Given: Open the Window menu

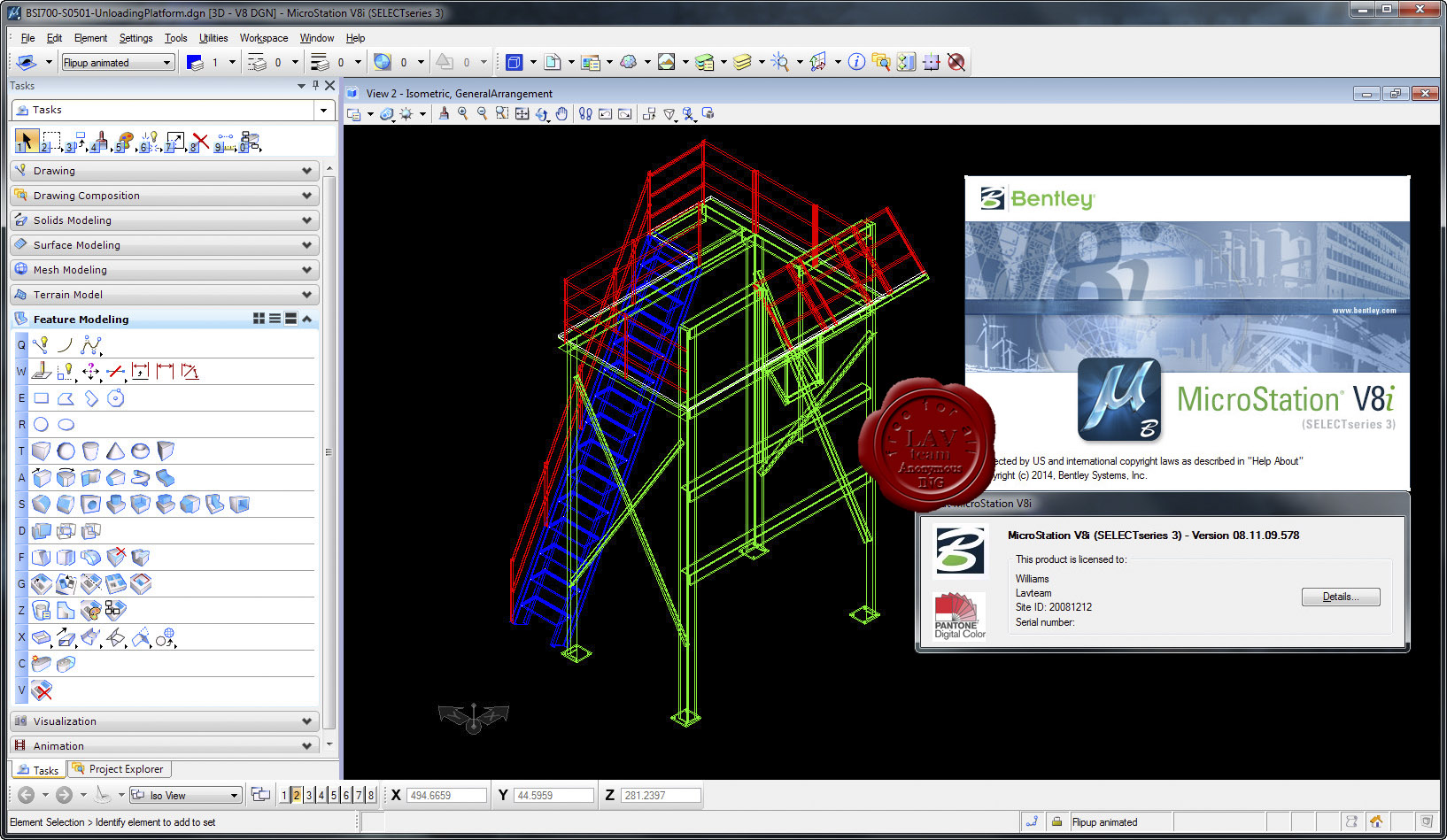Looking at the screenshot, I should pyautogui.click(x=316, y=38).
